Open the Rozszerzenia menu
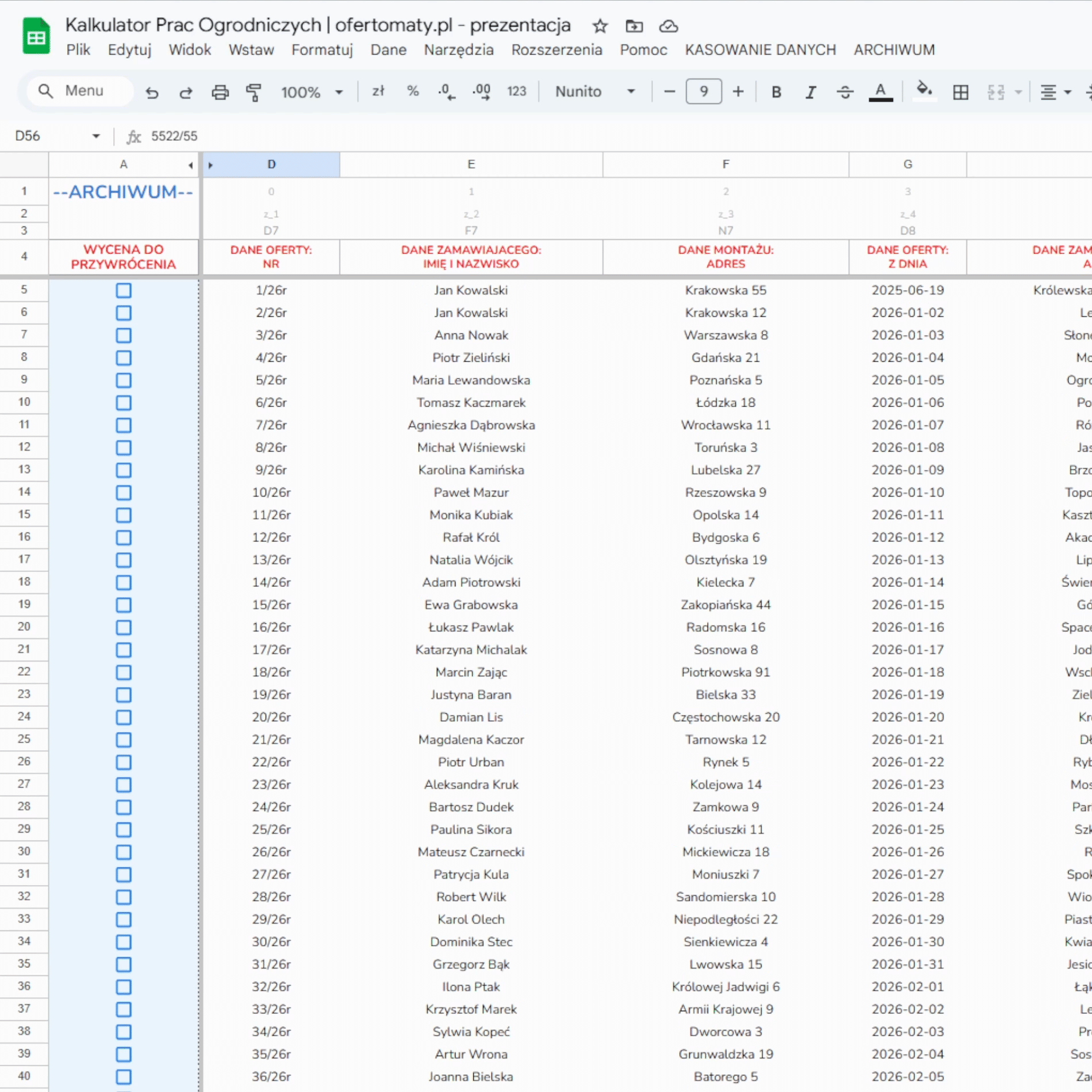This screenshot has width=1092, height=1092. pos(556,50)
